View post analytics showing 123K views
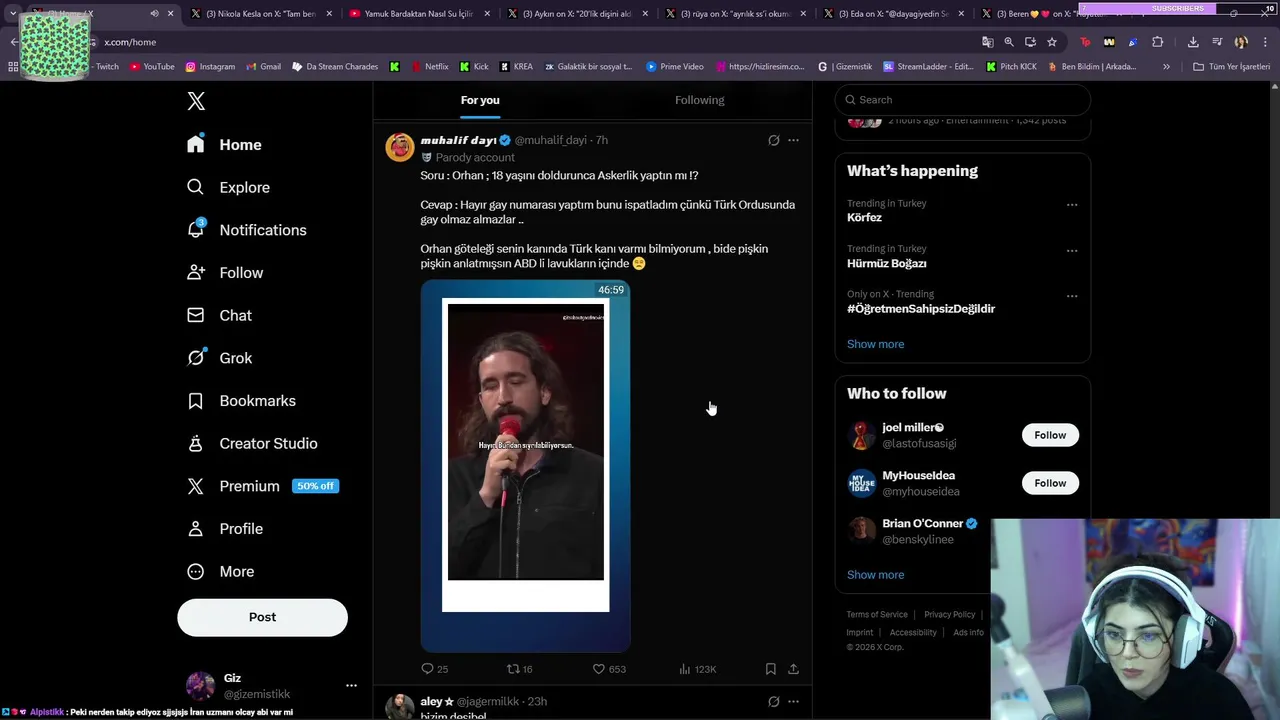 click(x=697, y=669)
